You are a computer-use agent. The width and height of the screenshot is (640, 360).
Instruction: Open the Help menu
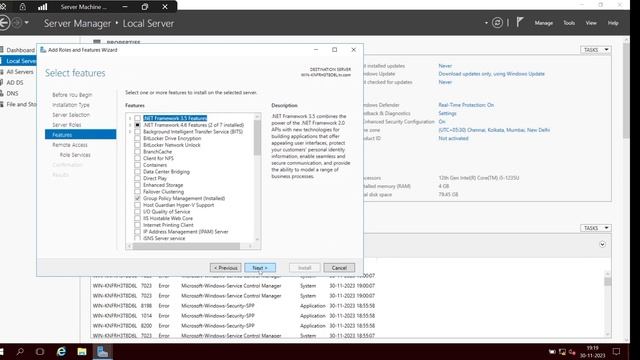(x=613, y=23)
